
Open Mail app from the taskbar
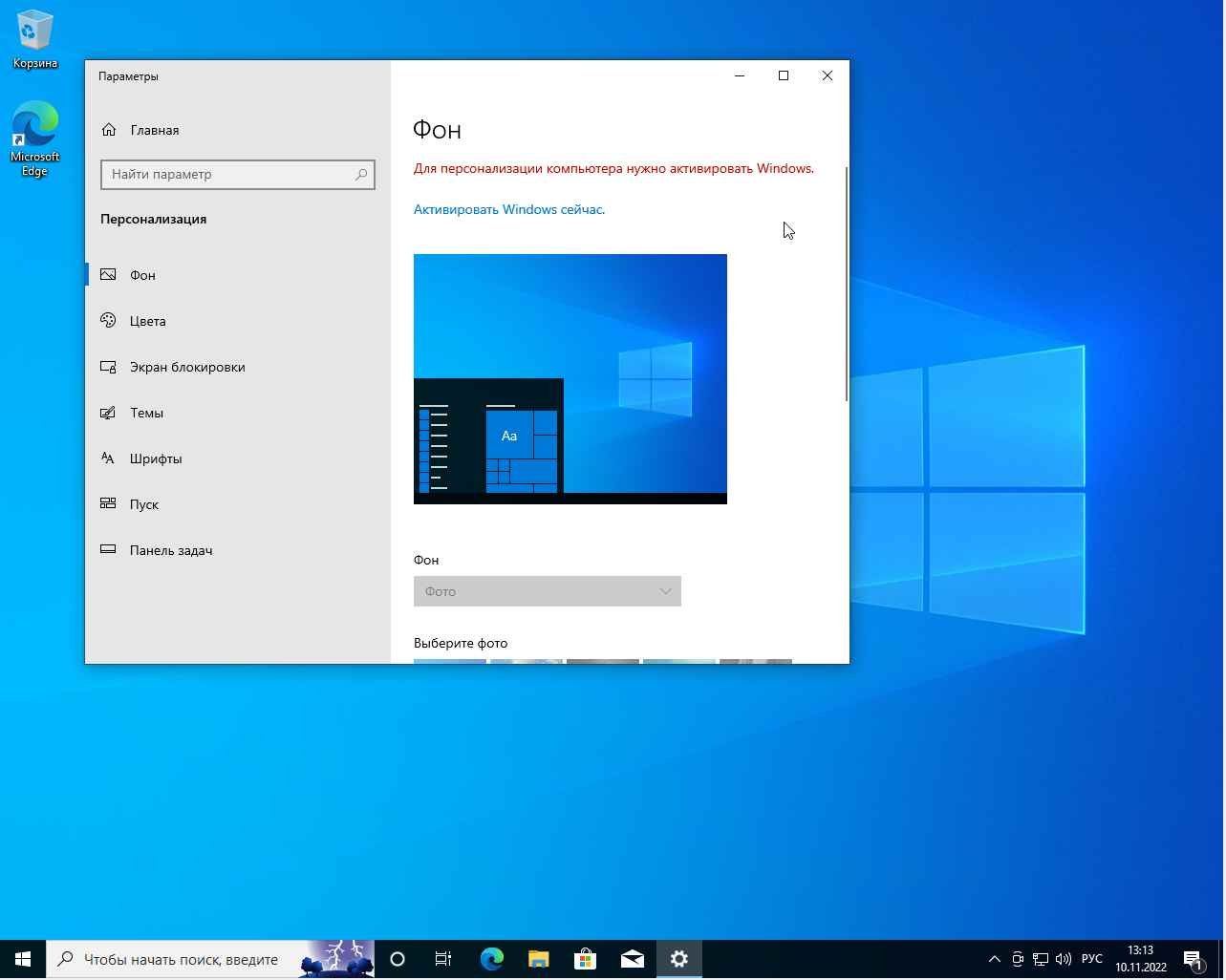pos(632,959)
